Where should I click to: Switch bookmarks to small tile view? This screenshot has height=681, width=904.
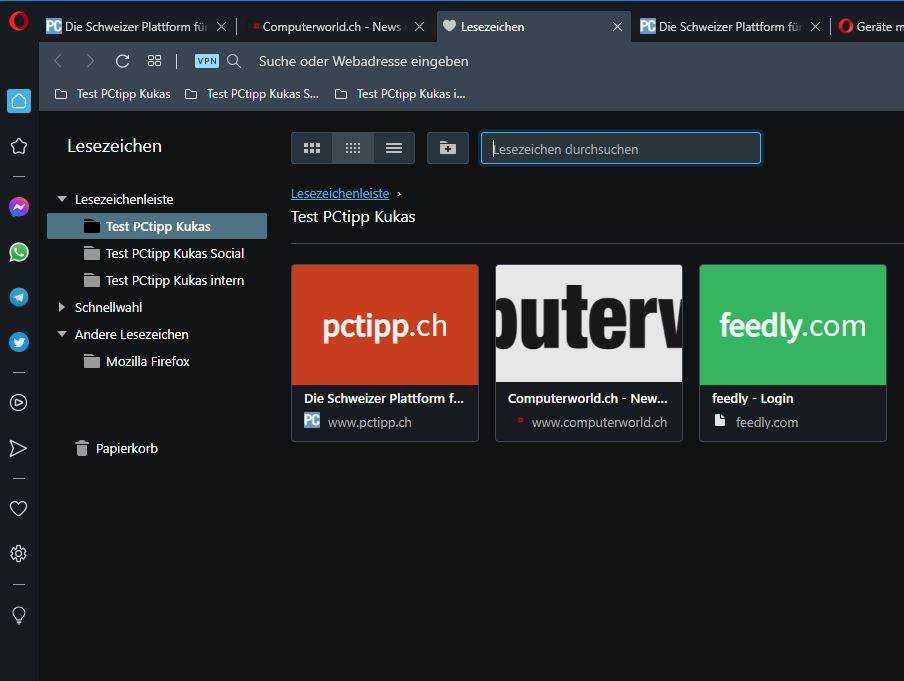pos(353,148)
